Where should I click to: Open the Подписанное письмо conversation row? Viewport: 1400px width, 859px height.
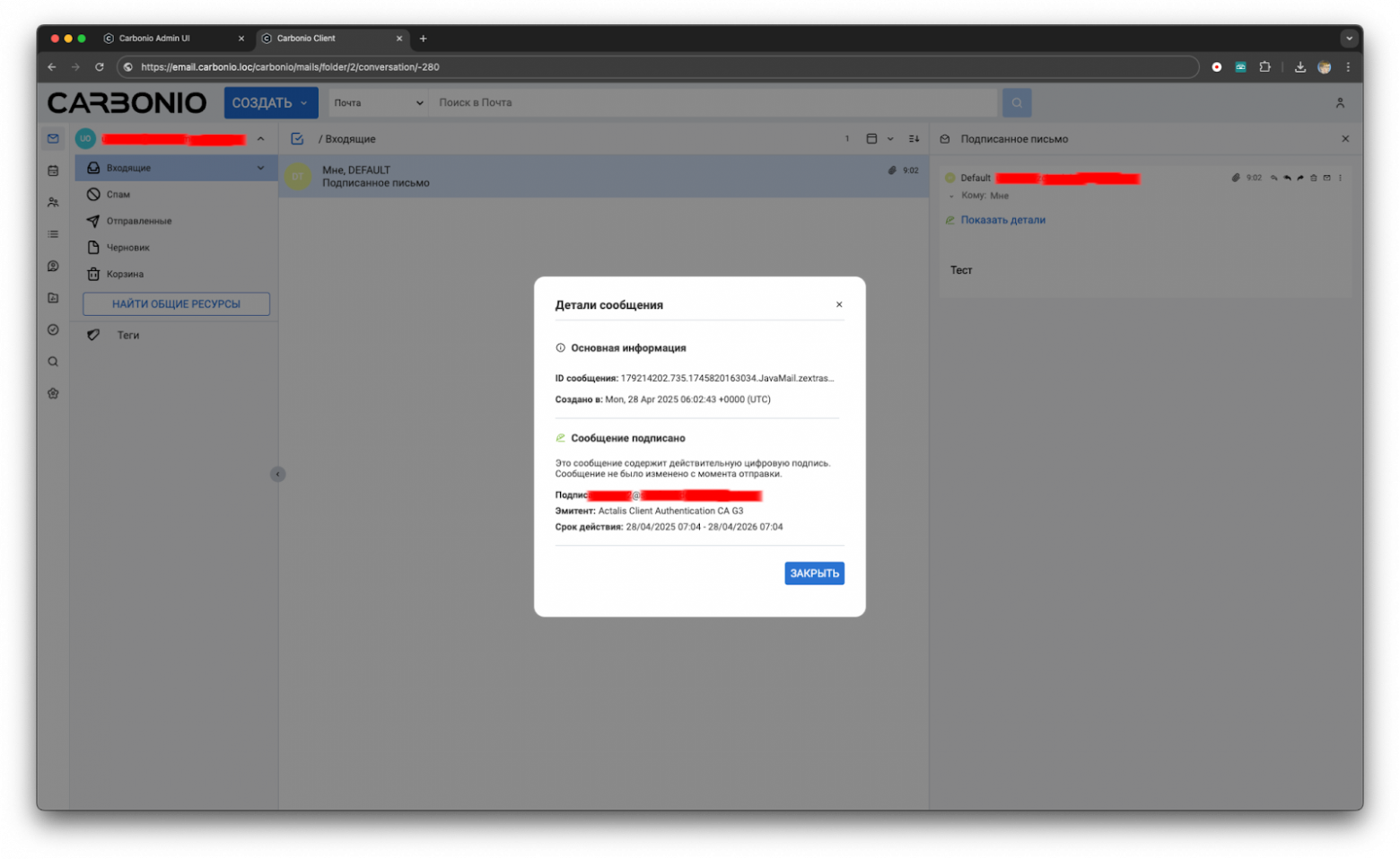click(x=604, y=176)
